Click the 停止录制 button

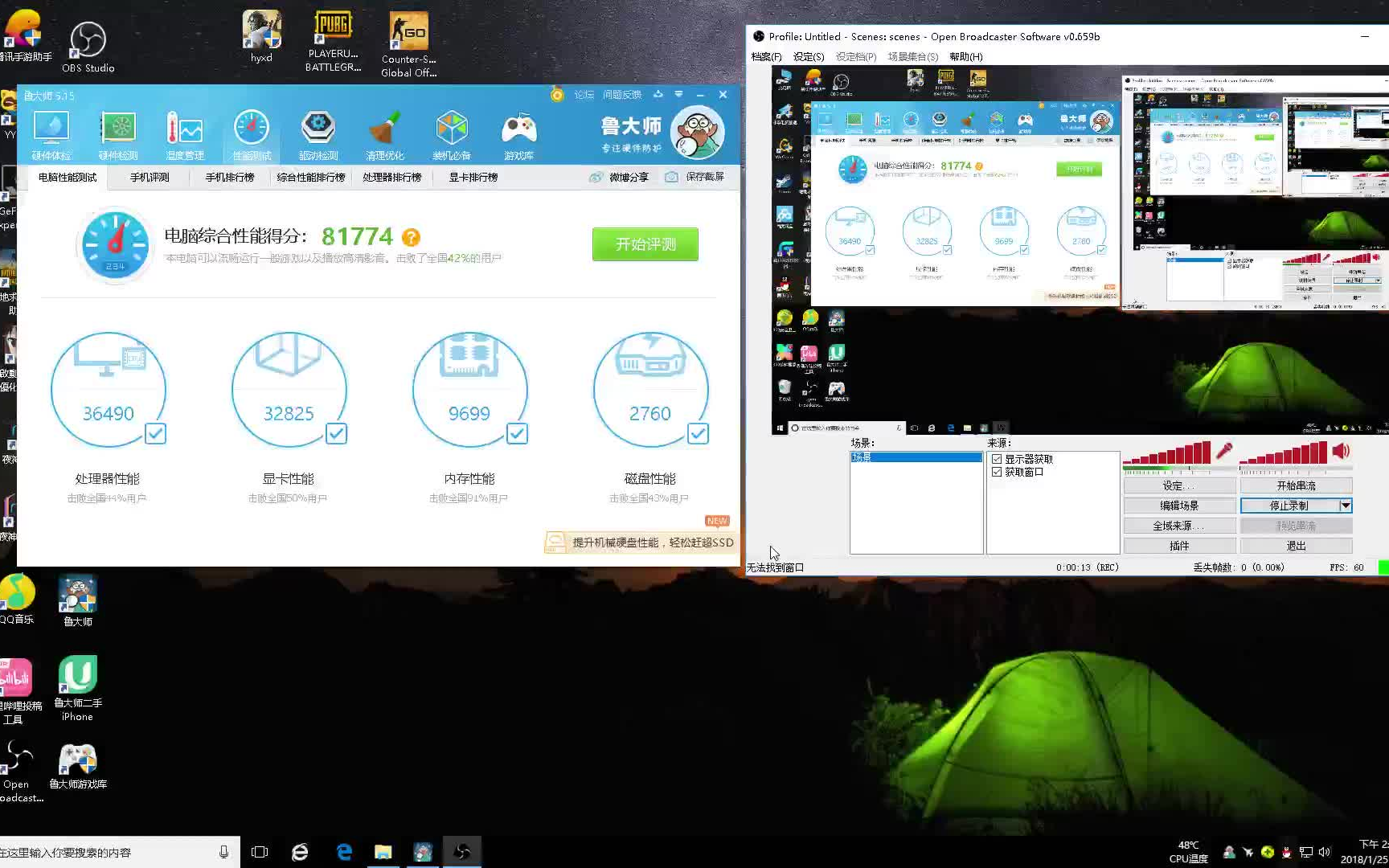pyautogui.click(x=1289, y=506)
